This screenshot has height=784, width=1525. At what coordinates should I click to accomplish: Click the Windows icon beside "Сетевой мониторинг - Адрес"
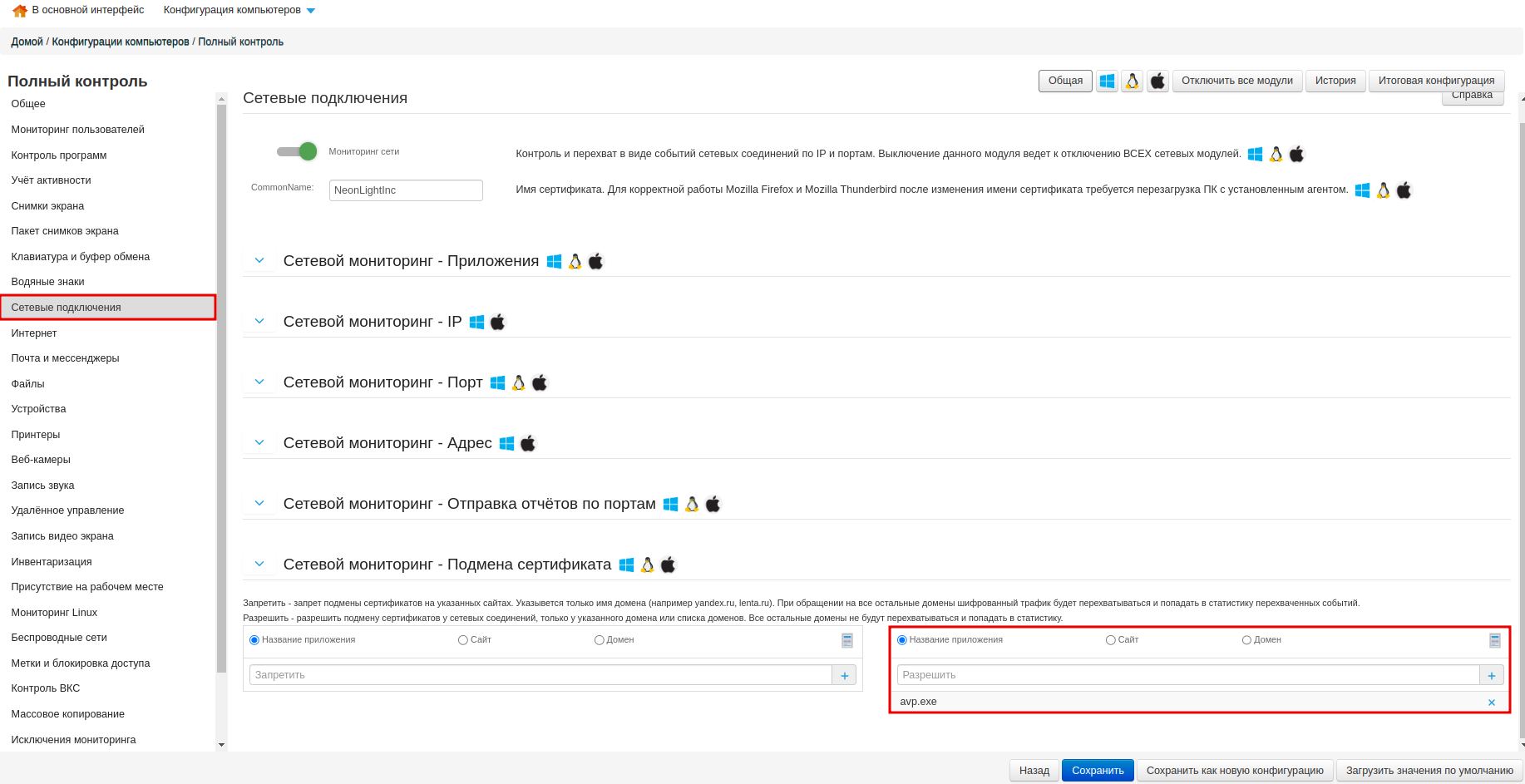coord(508,442)
